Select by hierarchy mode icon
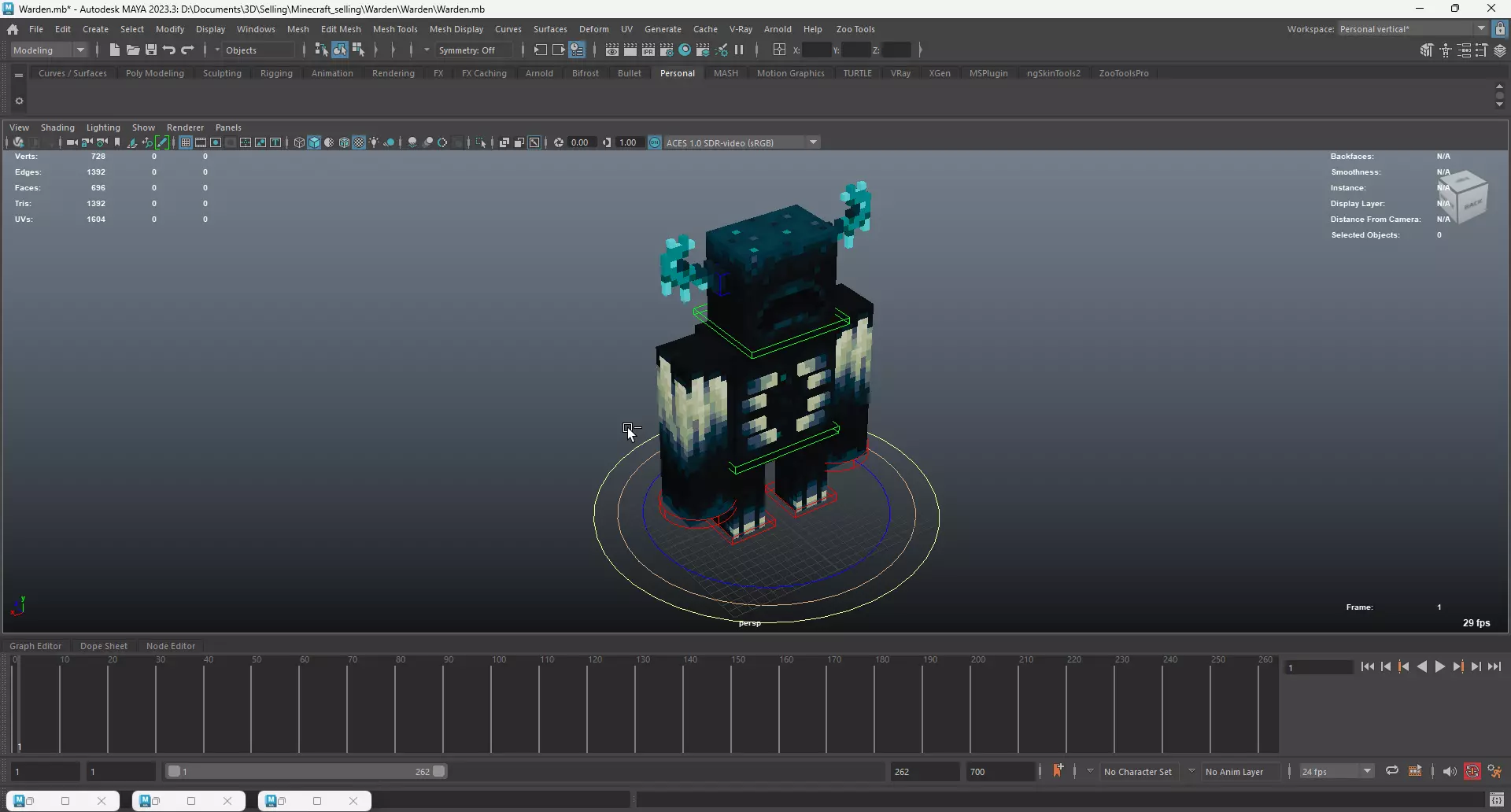Screen dimensions: 1511x812 321,50
